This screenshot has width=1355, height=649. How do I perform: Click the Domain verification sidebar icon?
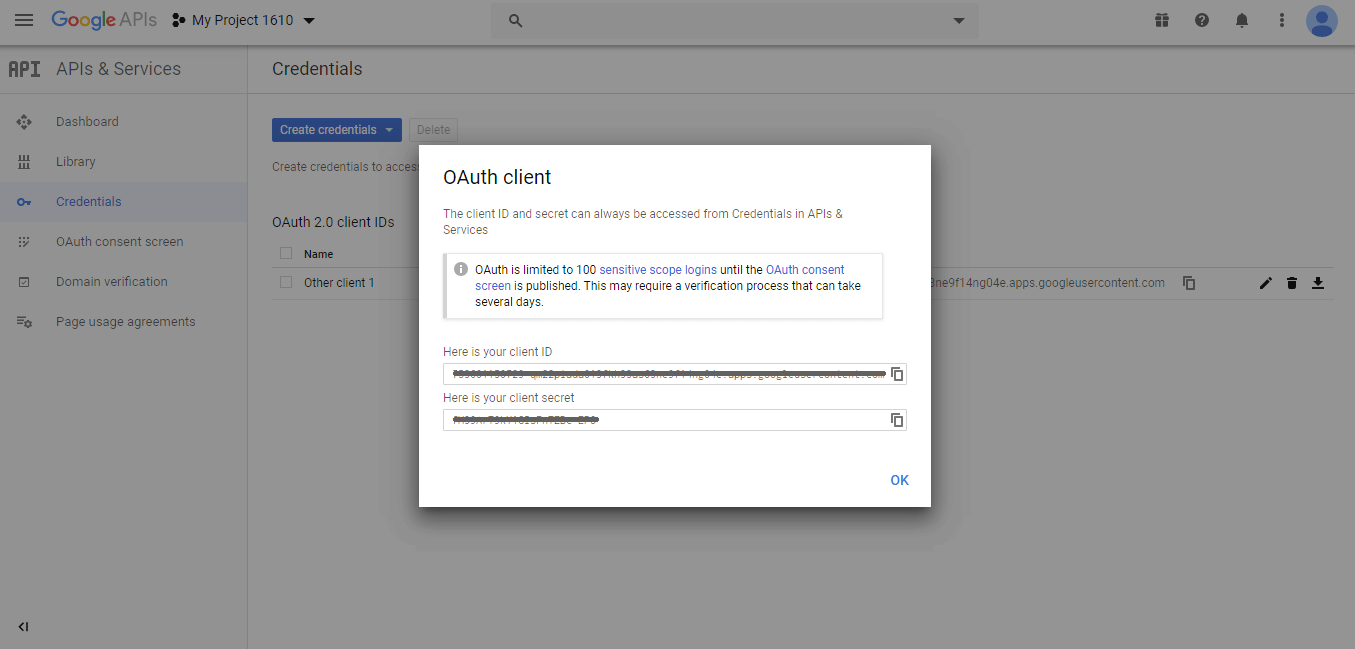(24, 282)
